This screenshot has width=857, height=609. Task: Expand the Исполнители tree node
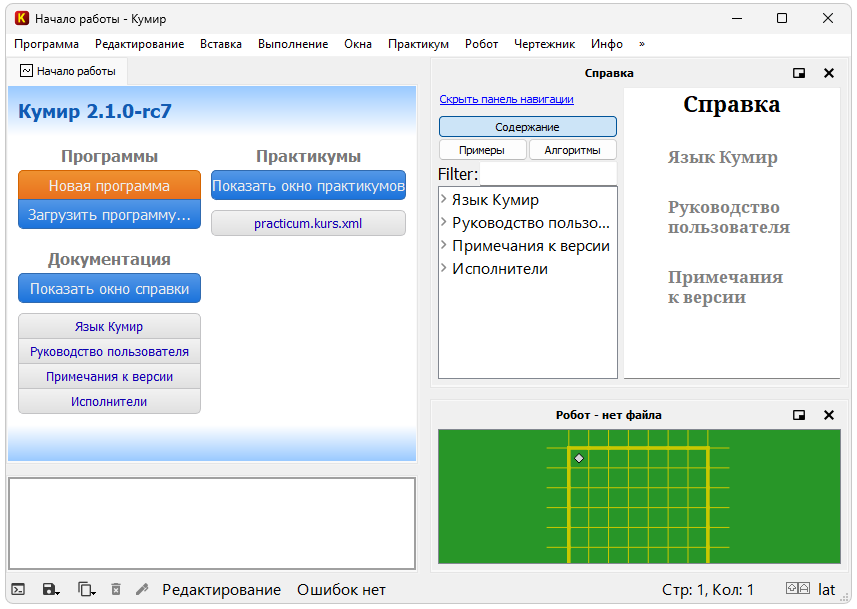pyautogui.click(x=444, y=268)
